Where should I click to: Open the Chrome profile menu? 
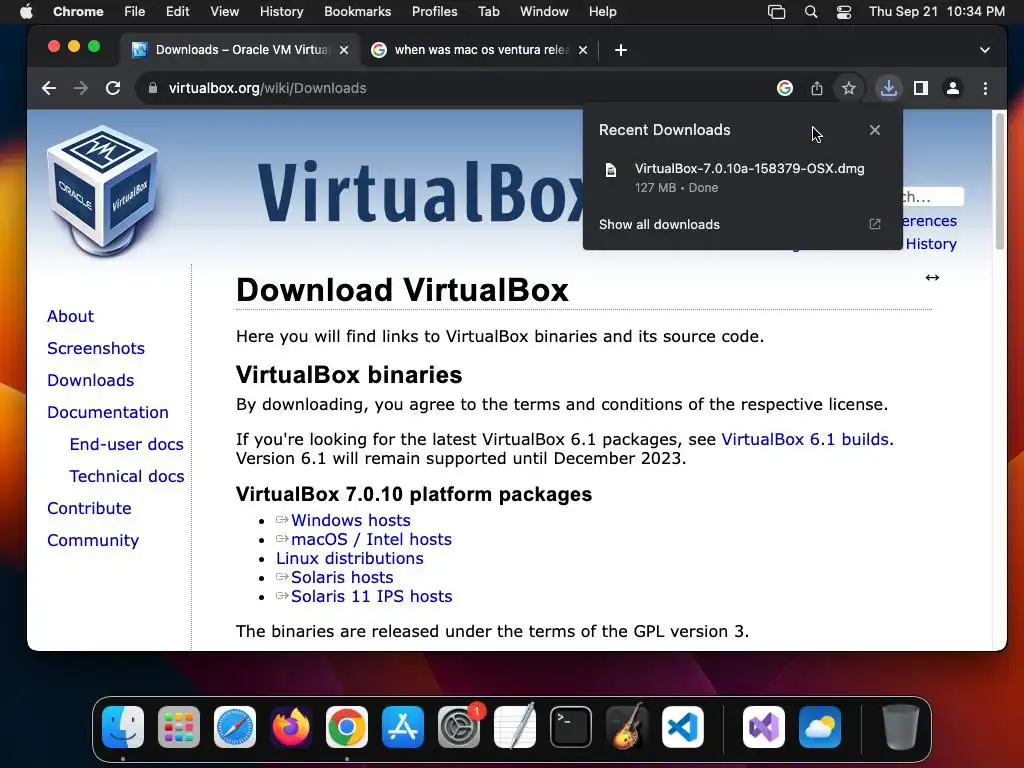coord(953,88)
